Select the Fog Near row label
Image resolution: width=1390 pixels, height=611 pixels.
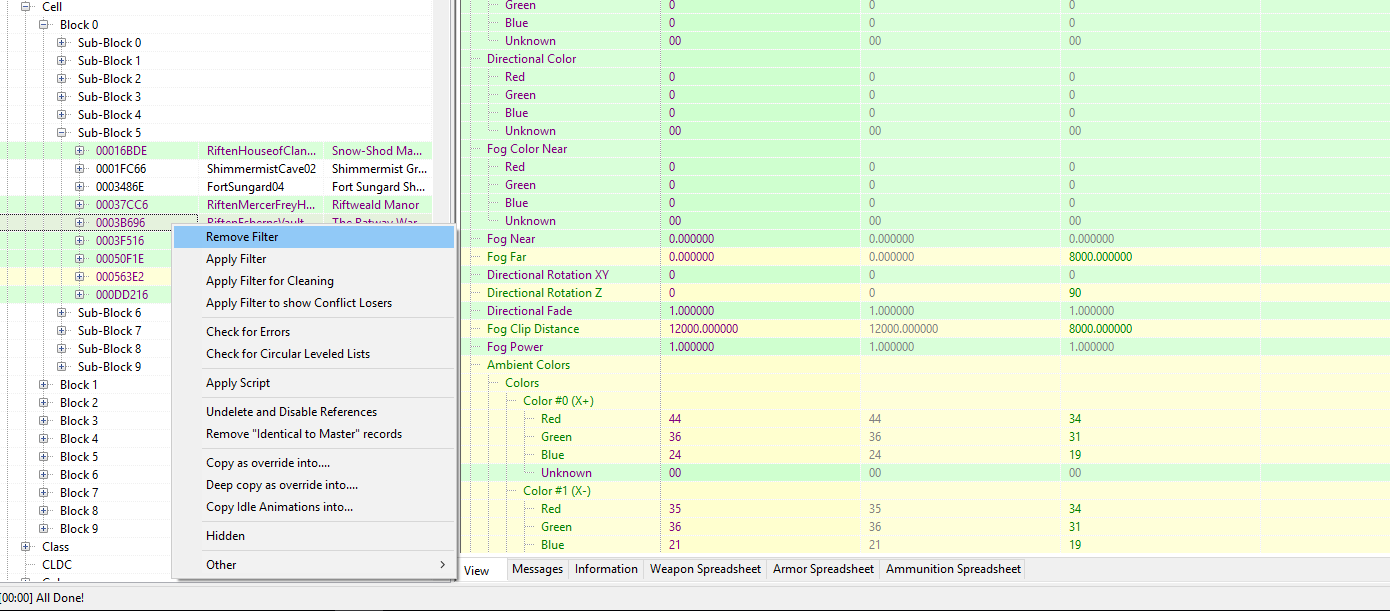click(511, 239)
